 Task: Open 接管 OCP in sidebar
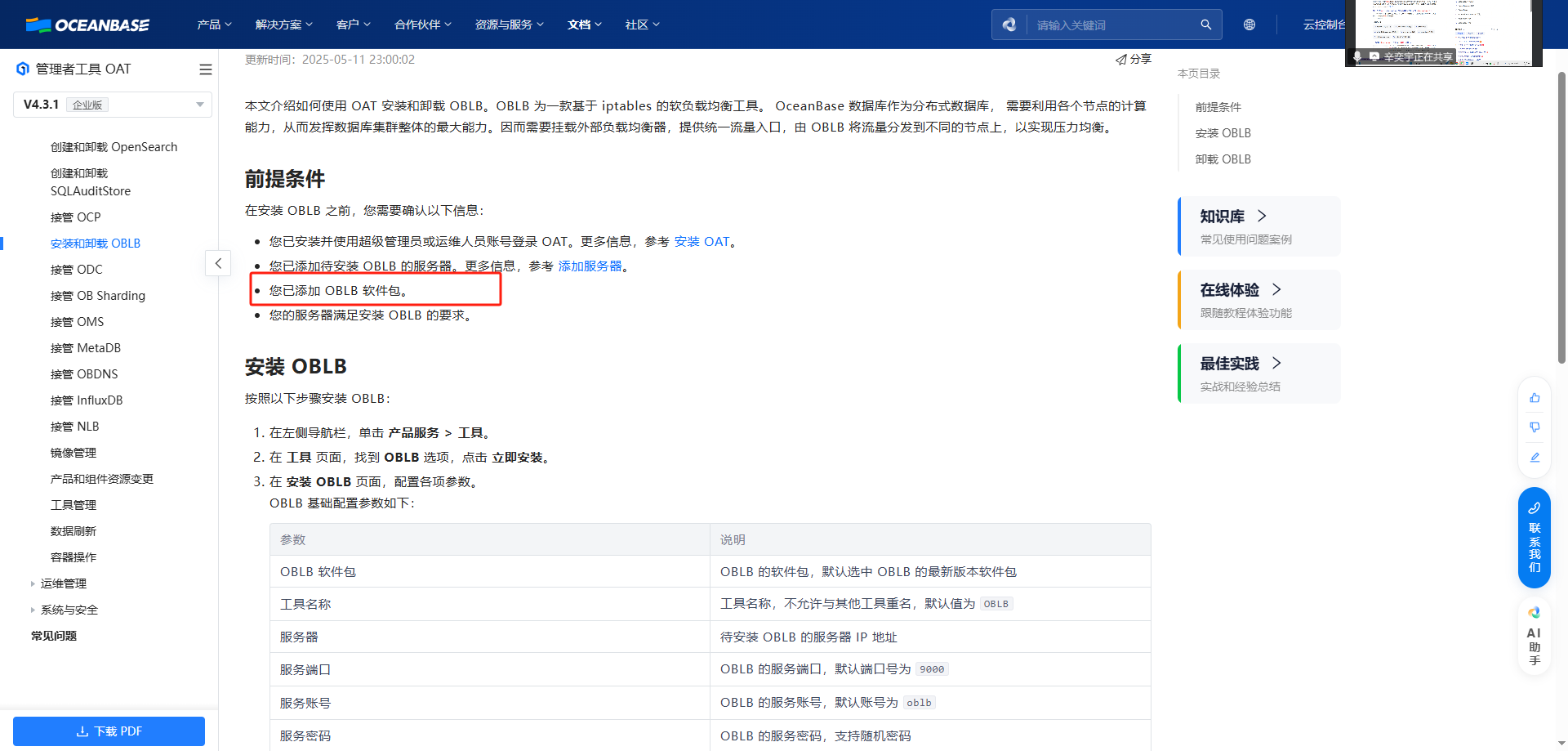(75, 217)
